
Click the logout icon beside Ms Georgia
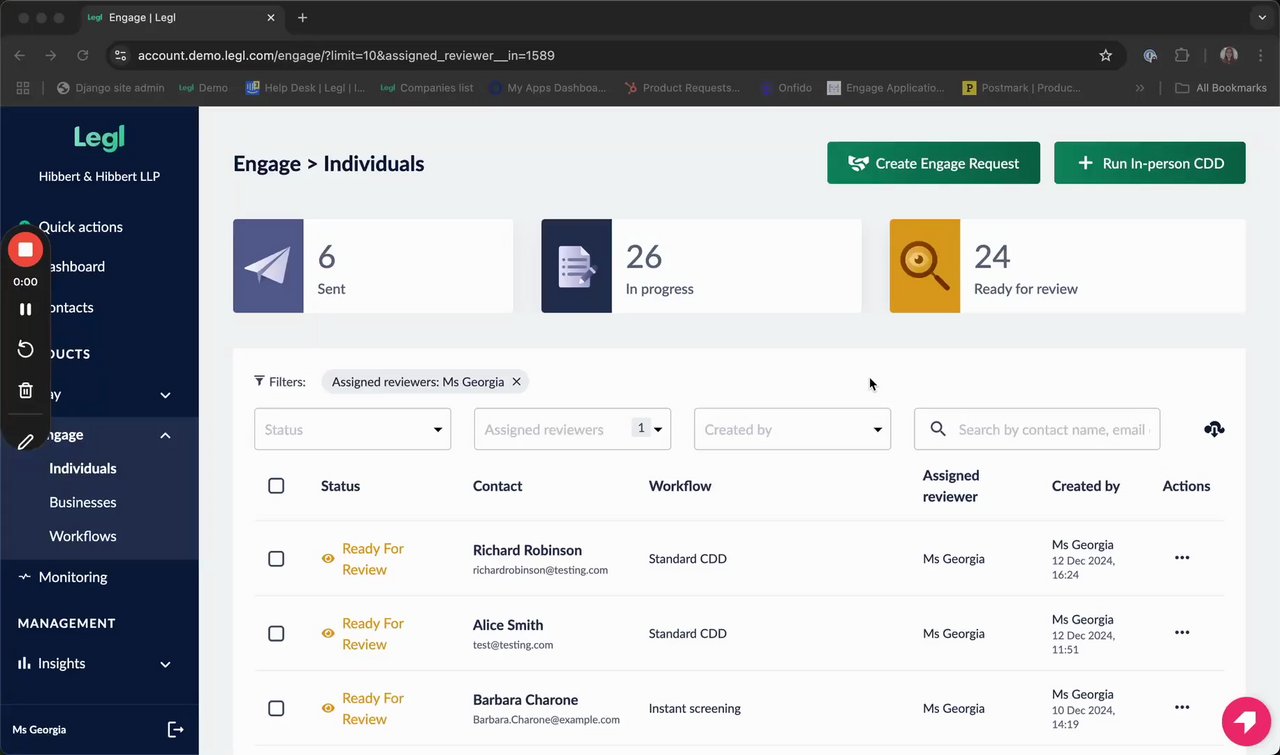tap(175, 730)
